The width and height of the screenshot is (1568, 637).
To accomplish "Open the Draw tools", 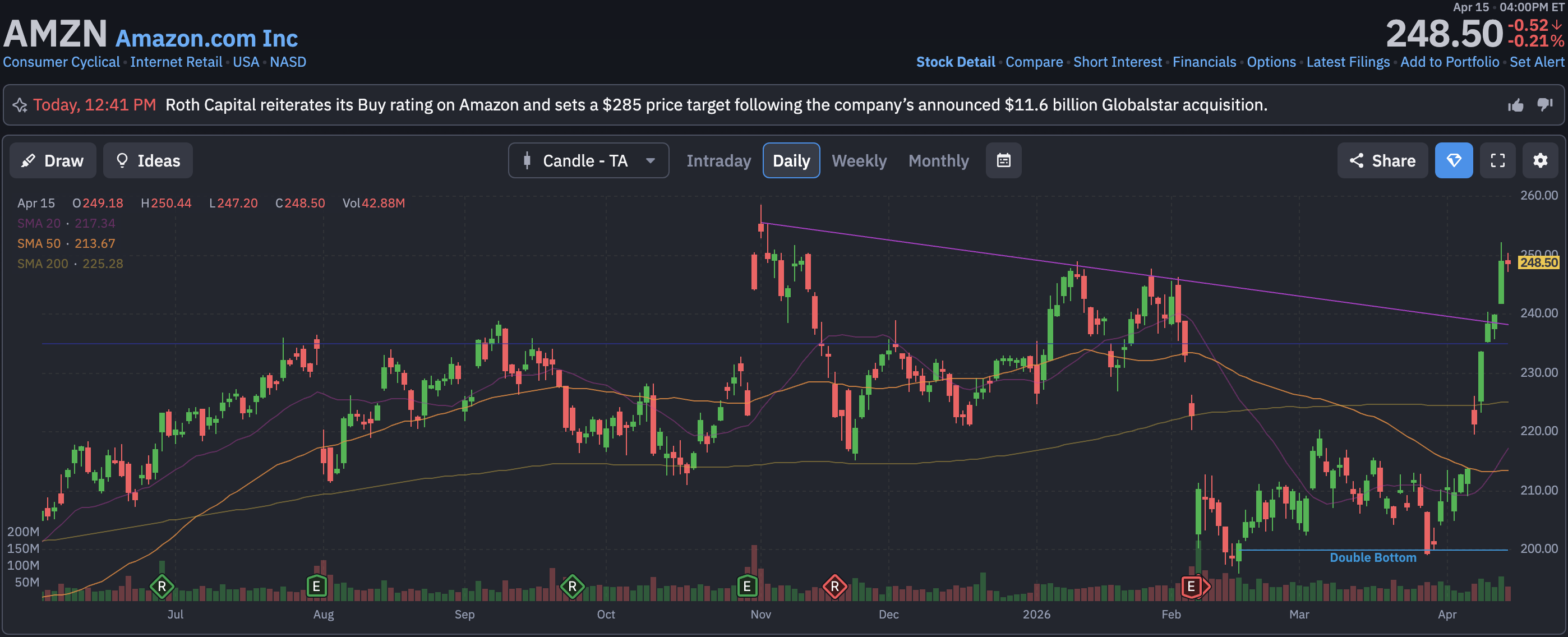I will (x=53, y=160).
